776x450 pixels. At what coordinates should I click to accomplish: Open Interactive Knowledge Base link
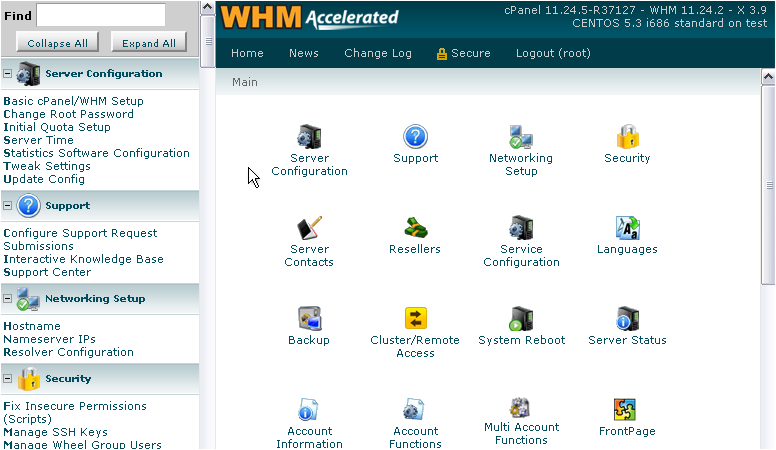(x=83, y=259)
